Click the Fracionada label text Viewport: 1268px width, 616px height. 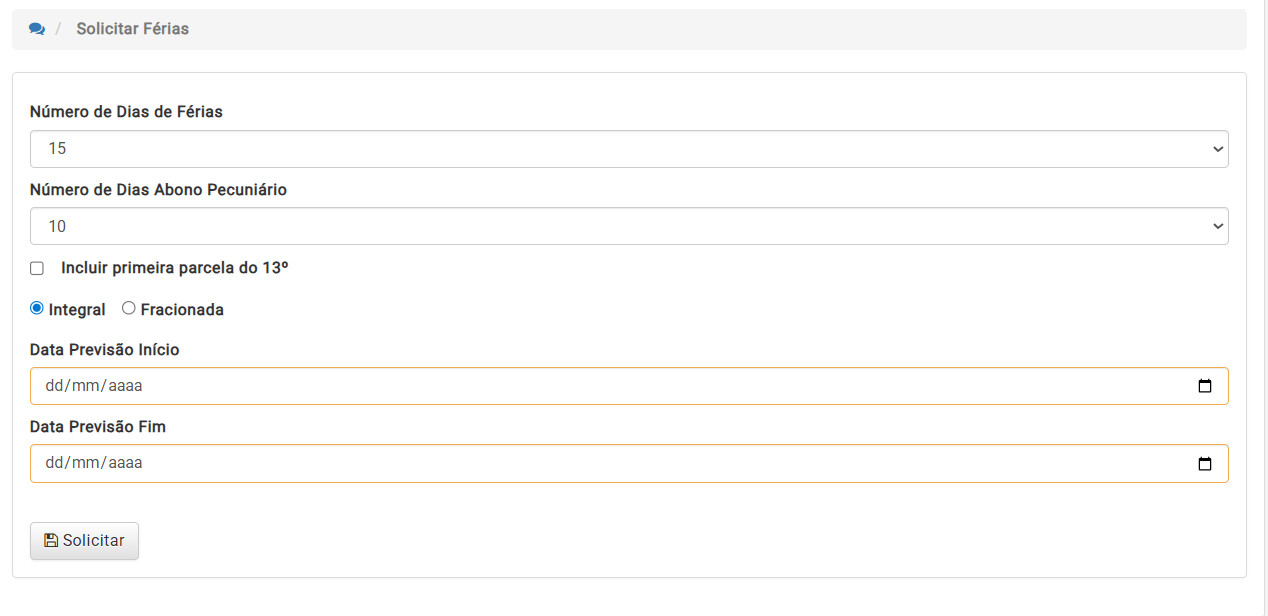(182, 310)
